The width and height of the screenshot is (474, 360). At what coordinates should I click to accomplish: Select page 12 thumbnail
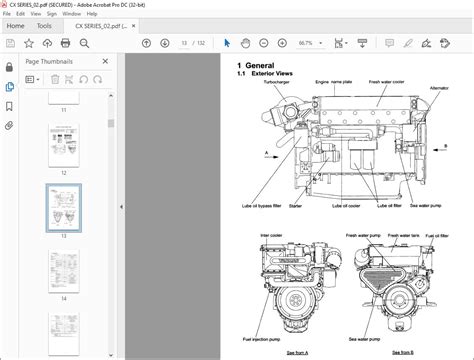(x=64, y=145)
